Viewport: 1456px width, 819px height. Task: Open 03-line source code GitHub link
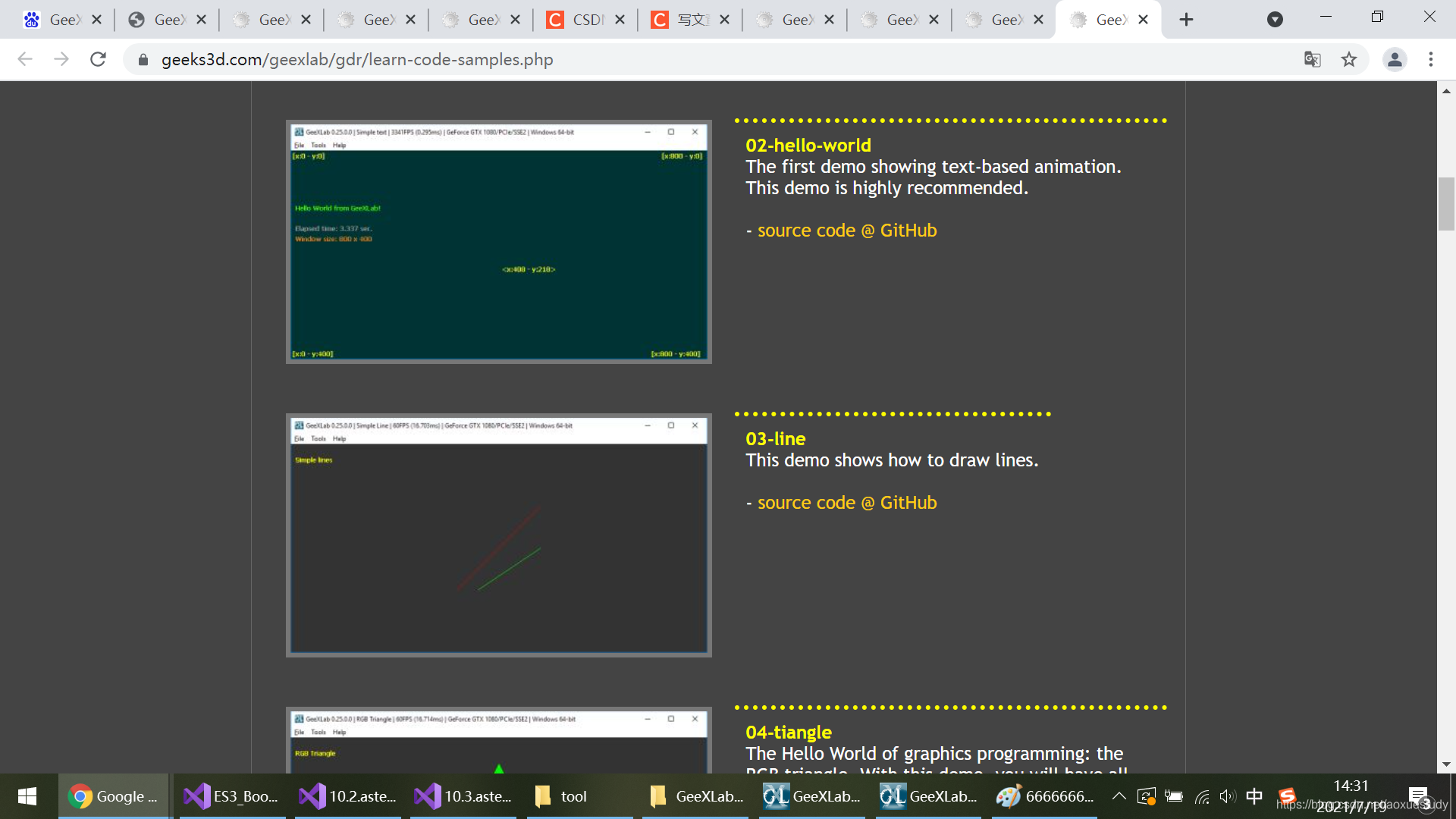[846, 503]
